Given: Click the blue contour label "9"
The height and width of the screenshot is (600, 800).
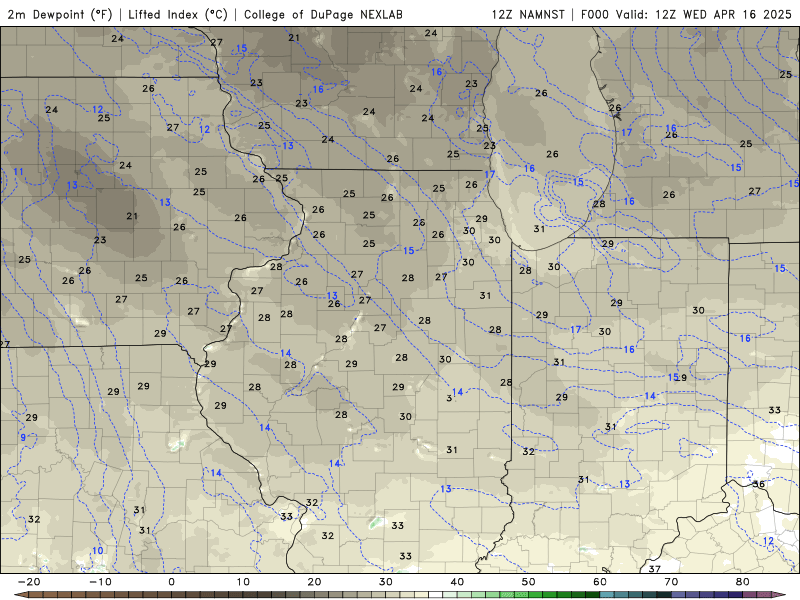Looking at the screenshot, I should (x=23, y=437).
